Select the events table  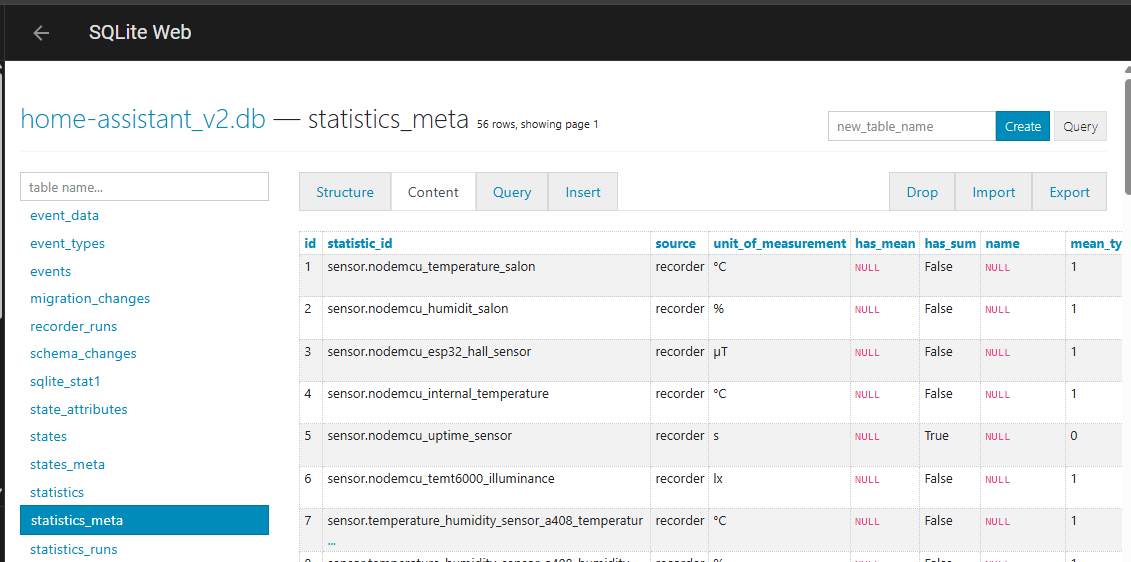pos(50,271)
